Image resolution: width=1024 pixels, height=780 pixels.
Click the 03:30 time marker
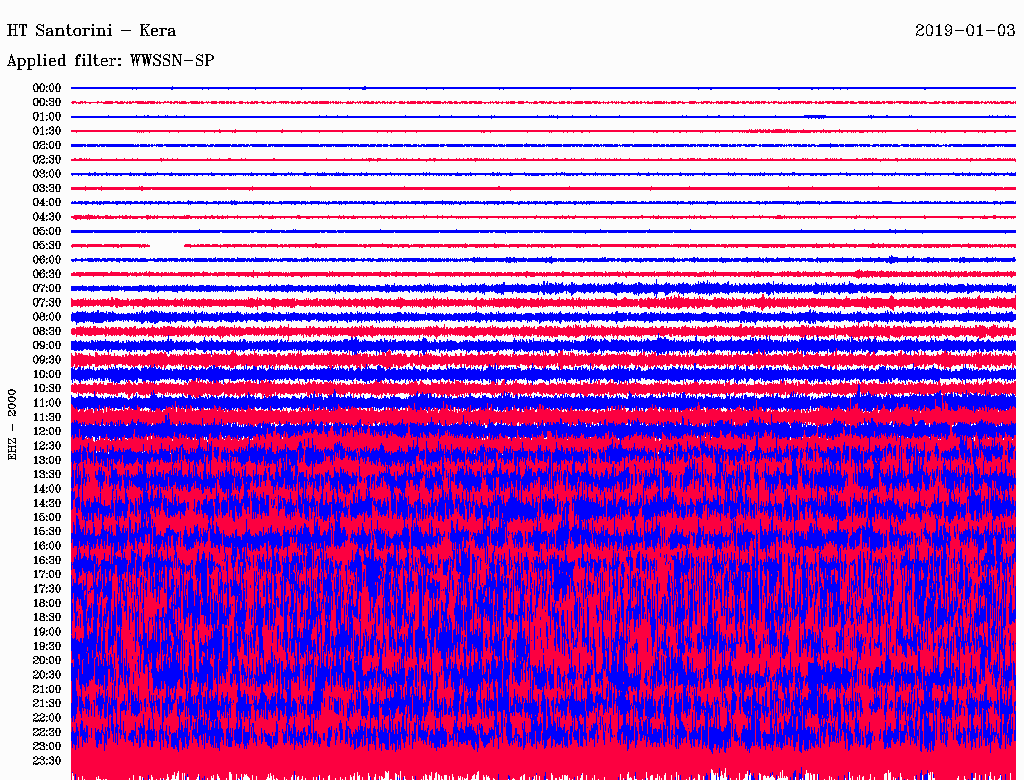tap(47, 188)
